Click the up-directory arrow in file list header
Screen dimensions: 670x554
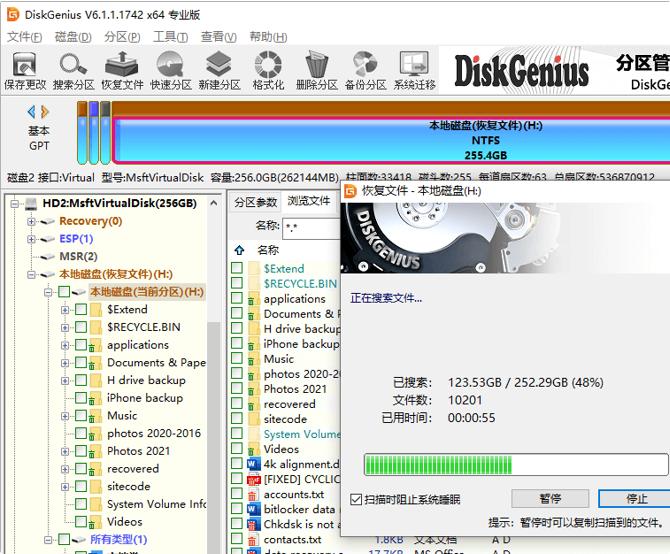click(239, 249)
